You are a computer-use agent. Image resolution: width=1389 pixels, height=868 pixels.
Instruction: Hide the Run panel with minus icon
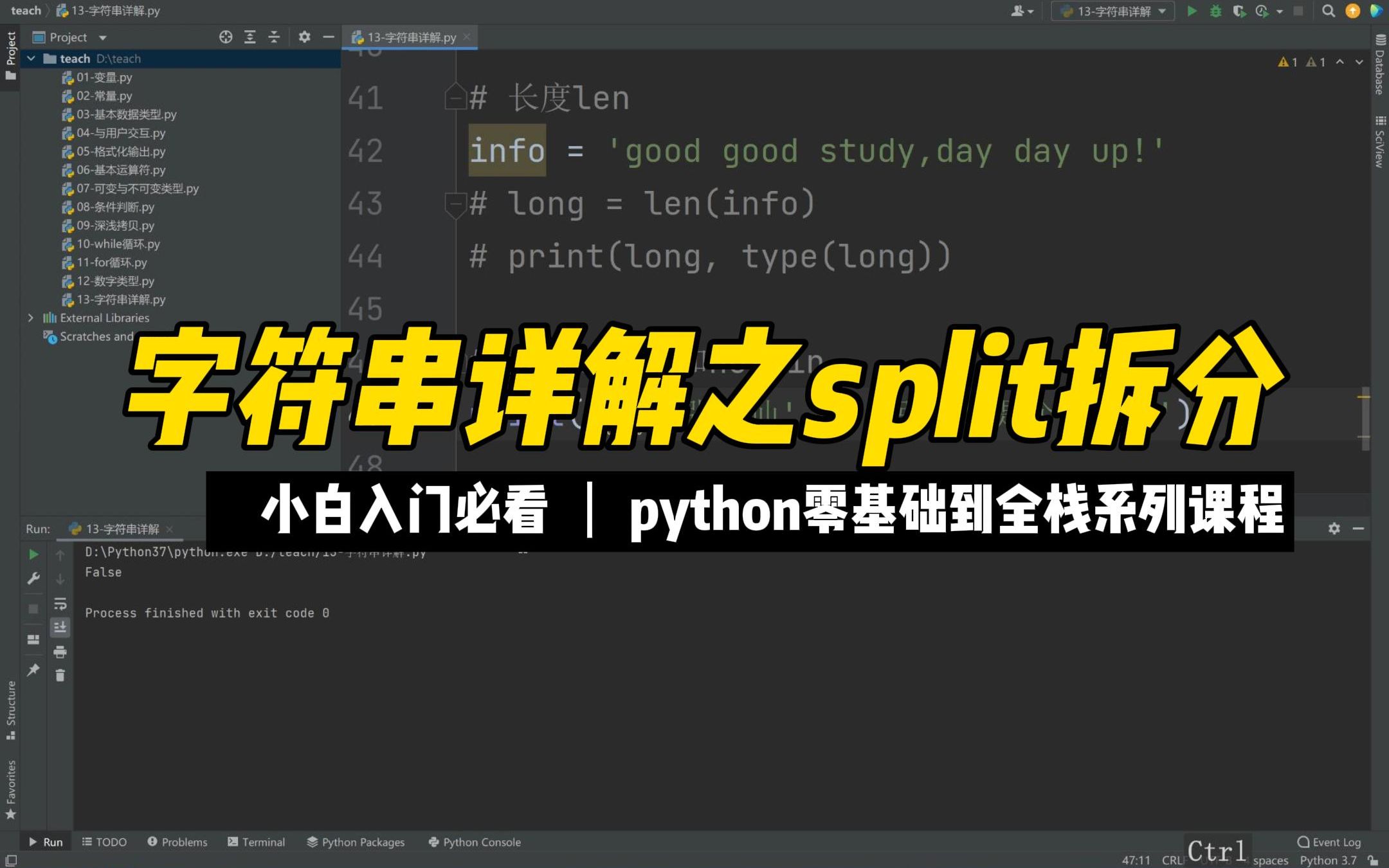[x=1358, y=529]
